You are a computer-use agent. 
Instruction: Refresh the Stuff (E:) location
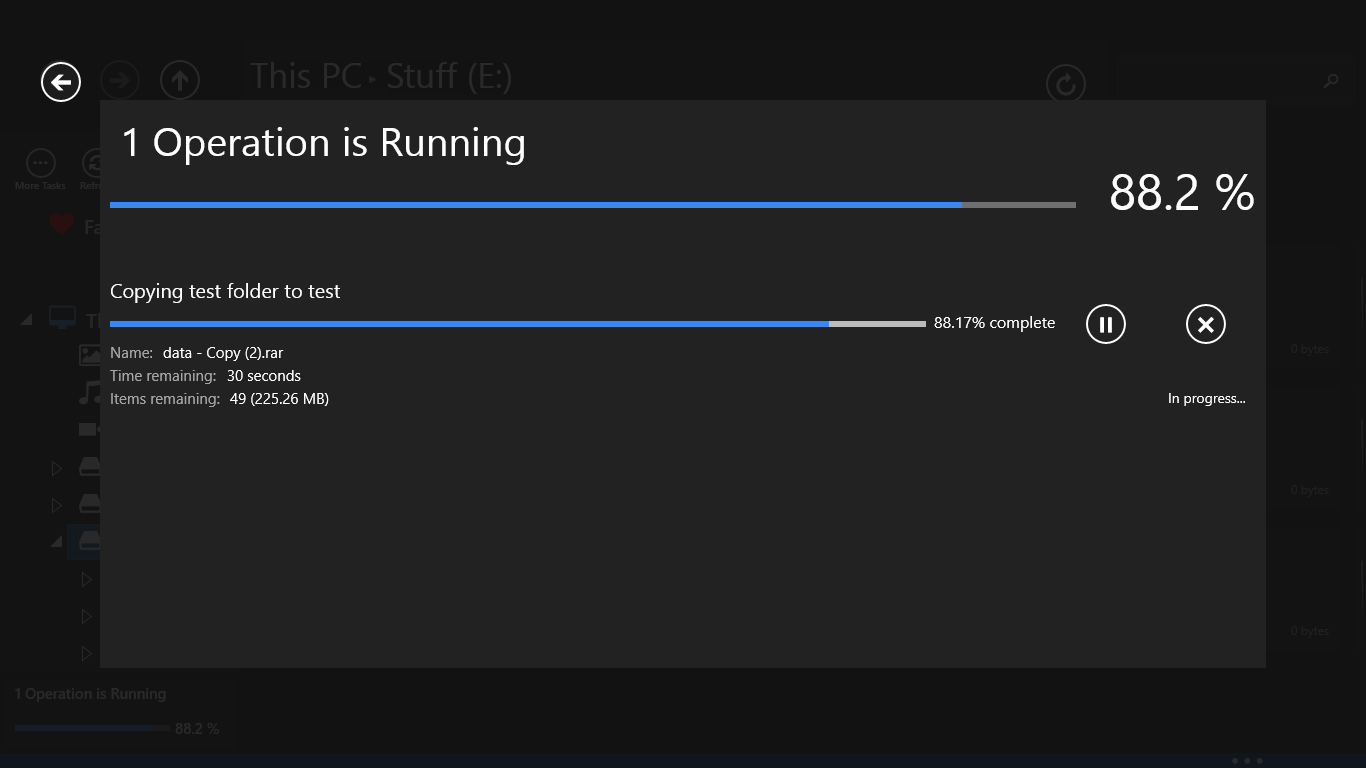tap(1066, 83)
